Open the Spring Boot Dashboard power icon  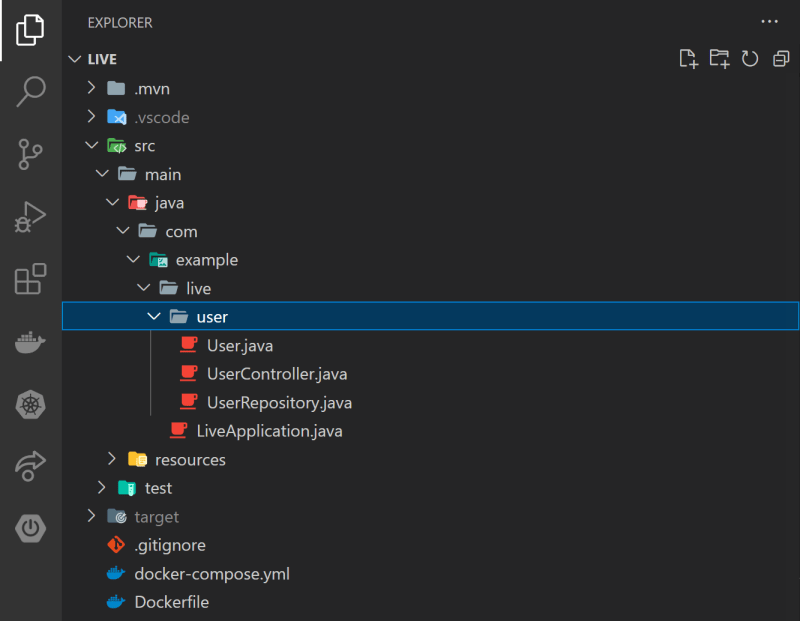tap(30, 528)
